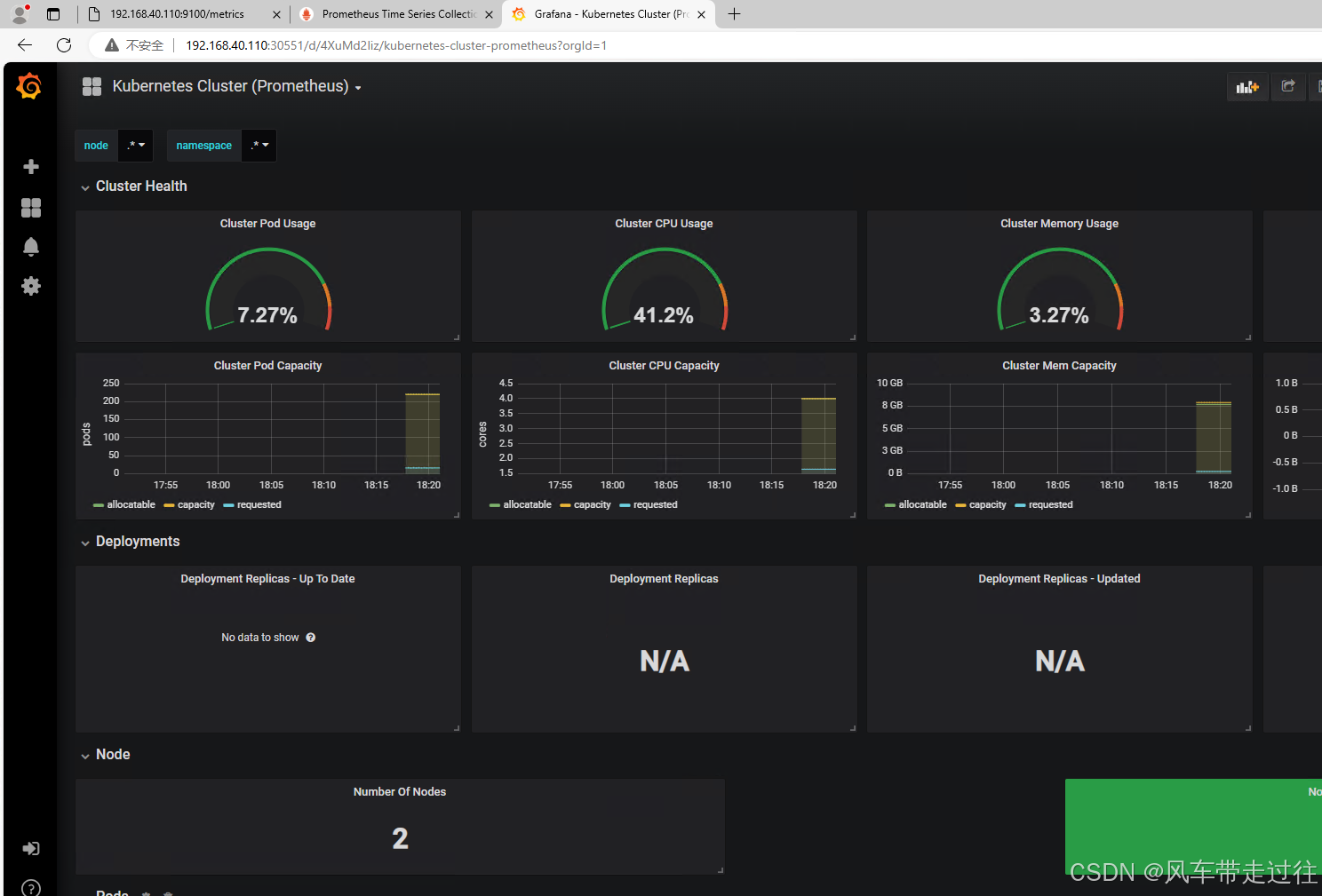
Task: Open the Deployment Replicas - Up To Date title menu
Action: 268,579
